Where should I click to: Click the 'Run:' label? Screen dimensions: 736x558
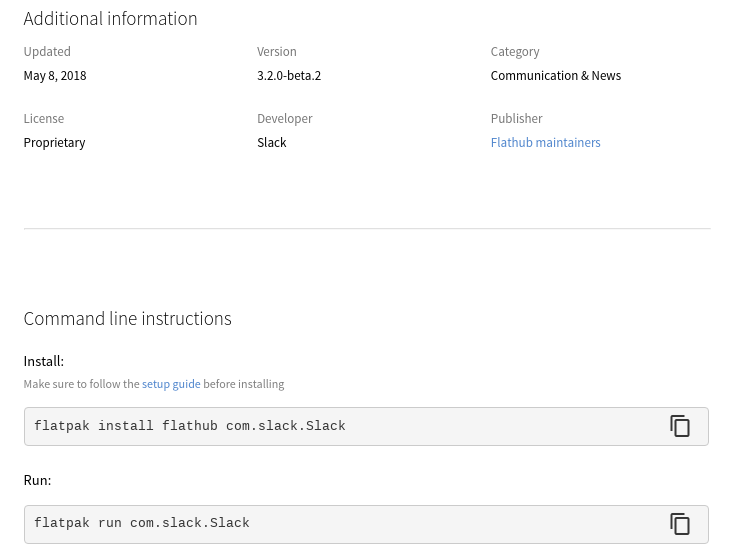37,481
